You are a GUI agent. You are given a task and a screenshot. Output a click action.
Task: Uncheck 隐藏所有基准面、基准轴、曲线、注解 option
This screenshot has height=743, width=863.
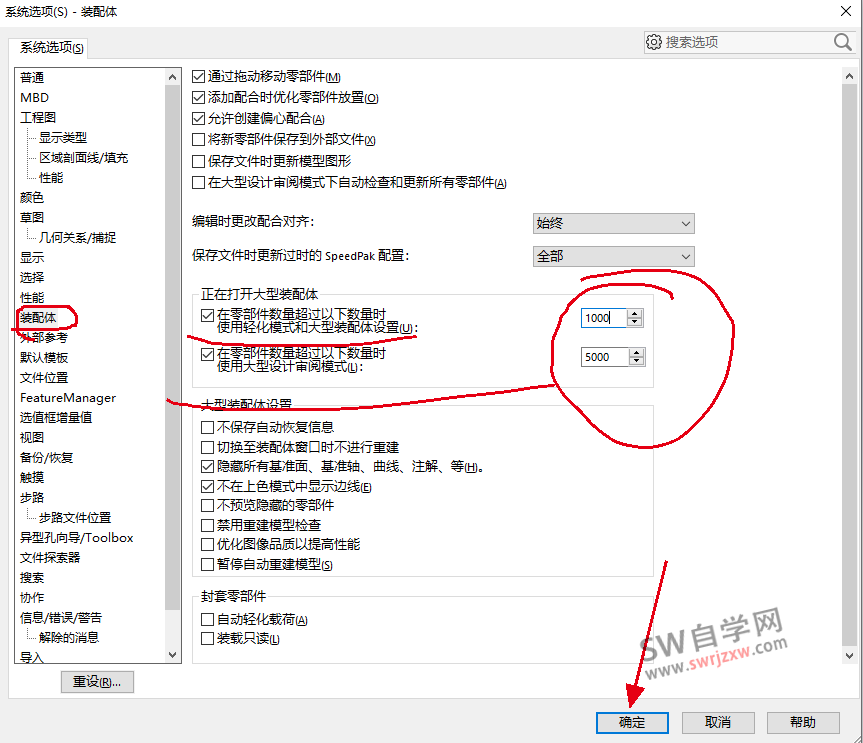(209, 465)
